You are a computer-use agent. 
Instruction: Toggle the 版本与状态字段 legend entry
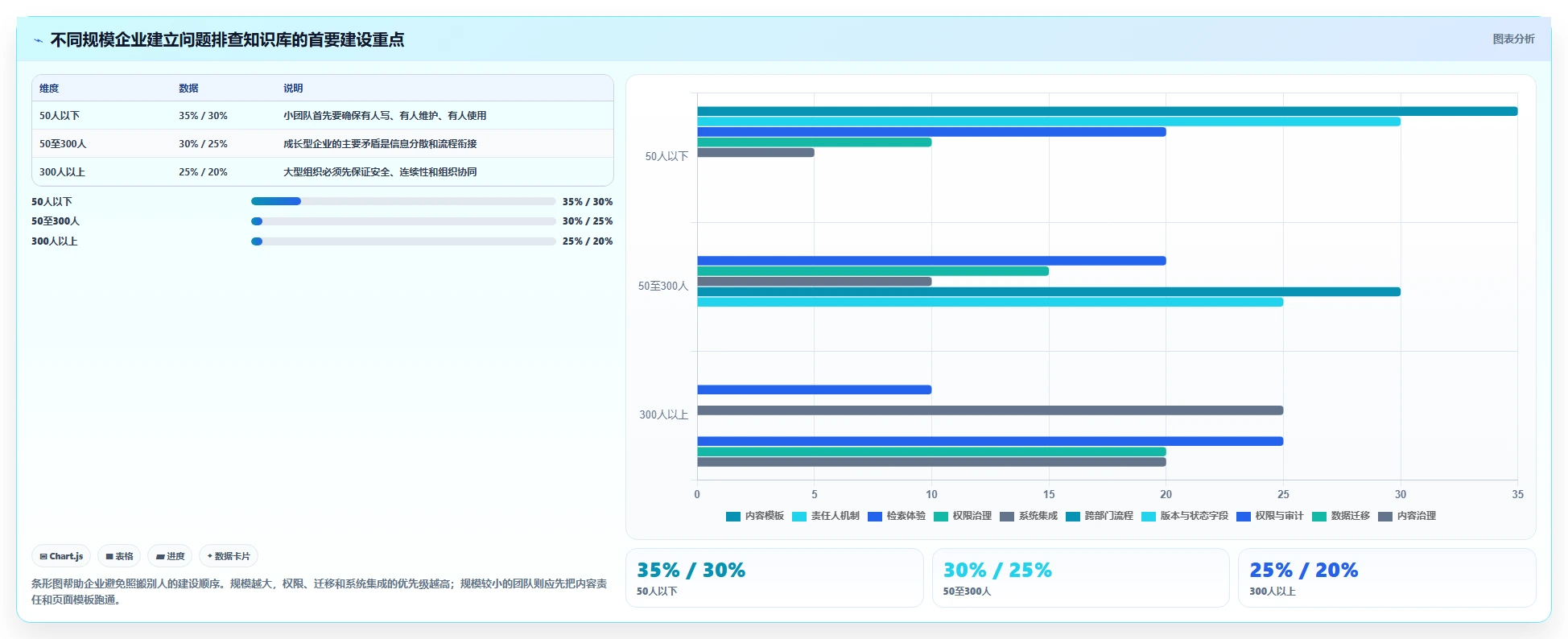coord(1185,516)
